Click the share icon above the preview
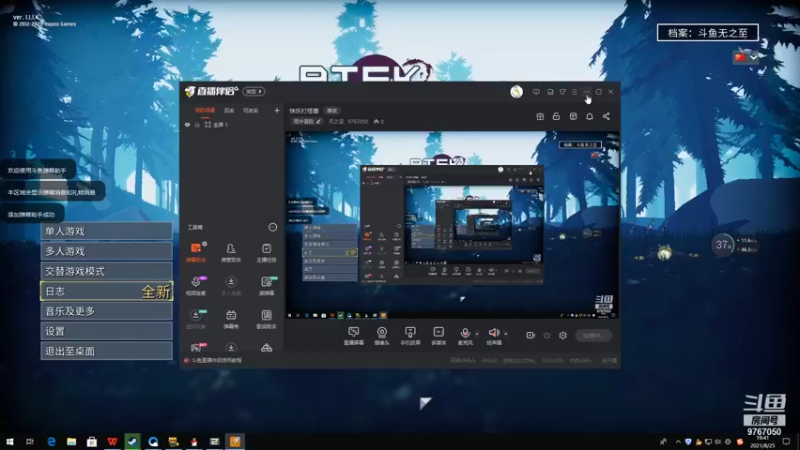800x450 pixels. [x=606, y=116]
